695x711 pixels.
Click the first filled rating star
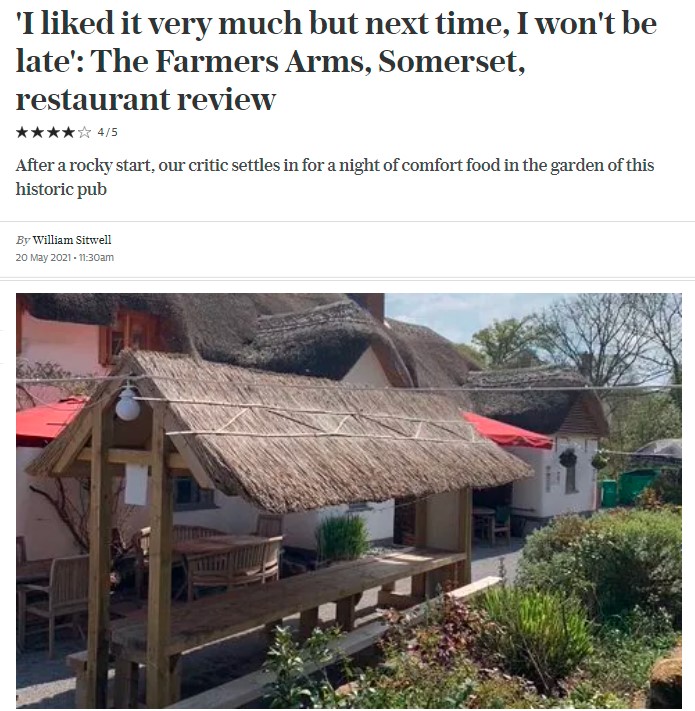[22, 132]
